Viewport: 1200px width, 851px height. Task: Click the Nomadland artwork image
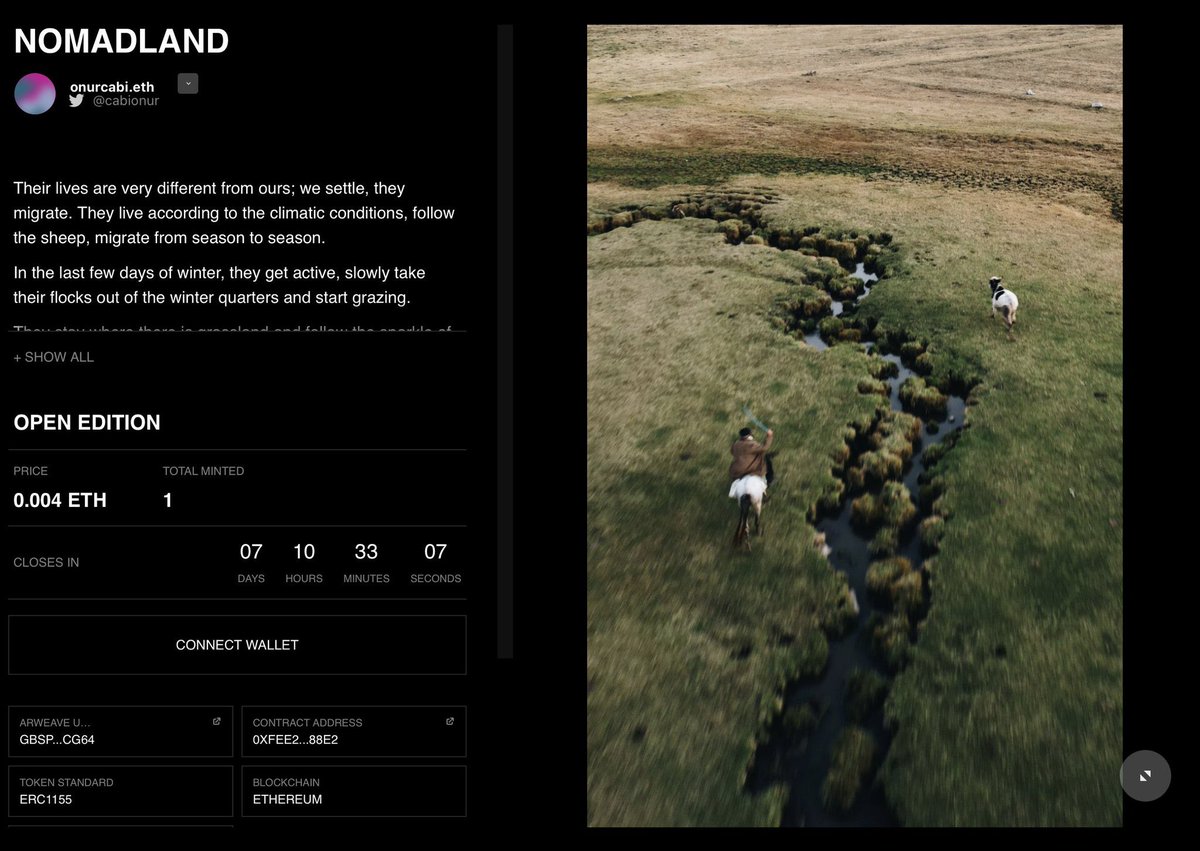tap(855, 426)
